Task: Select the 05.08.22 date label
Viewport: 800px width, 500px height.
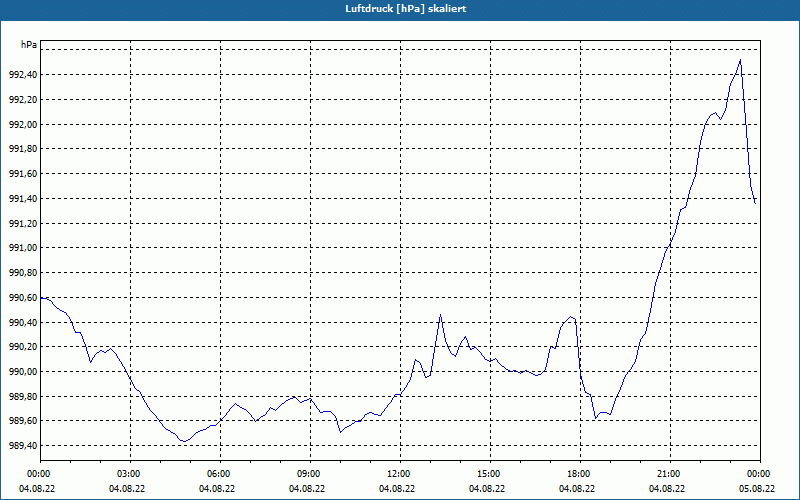Action: [x=757, y=489]
